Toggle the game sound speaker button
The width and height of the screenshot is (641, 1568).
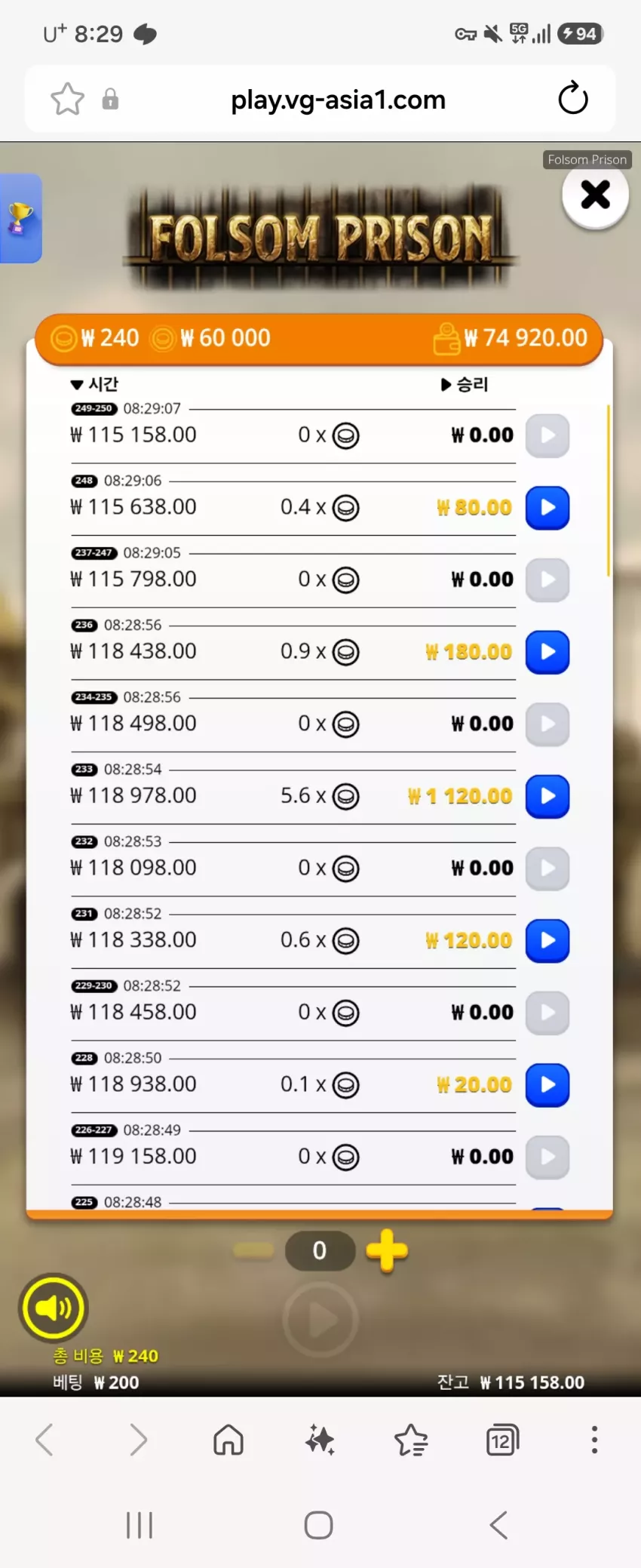point(54,1308)
